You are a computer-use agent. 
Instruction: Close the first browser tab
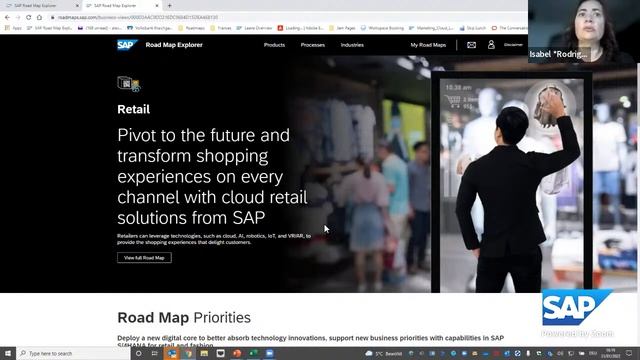pyautogui.click(x=77, y=6)
